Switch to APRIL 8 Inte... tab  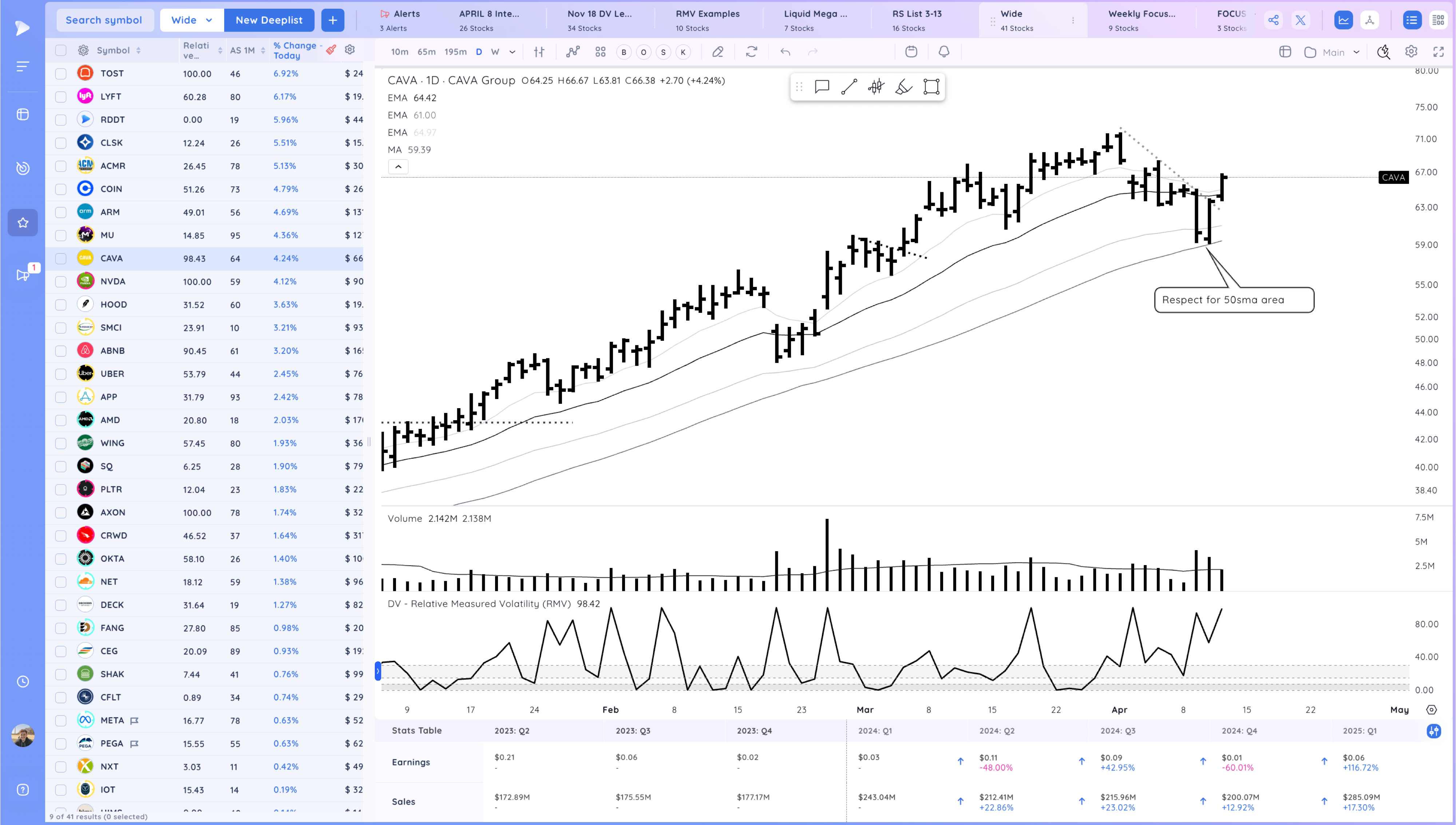[489, 20]
